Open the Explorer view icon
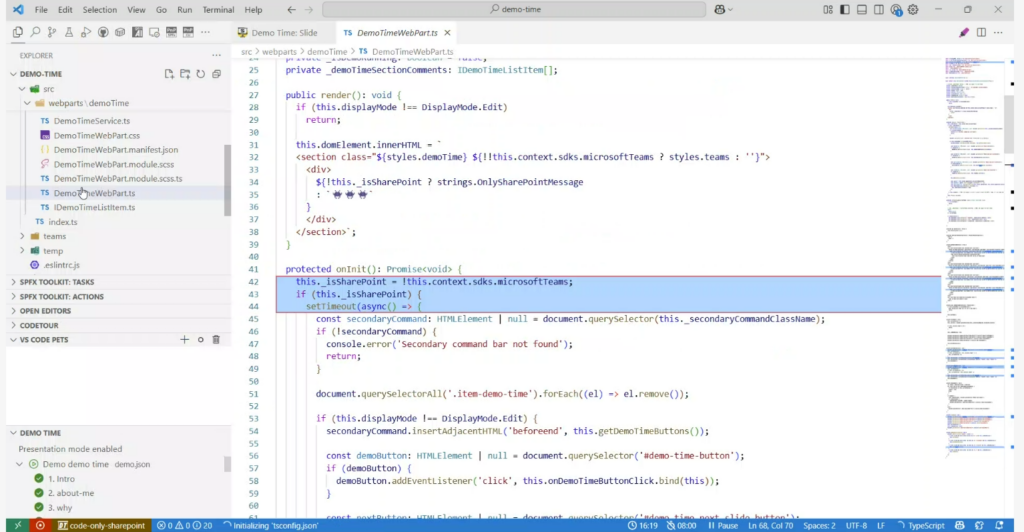The width and height of the screenshot is (1024, 532). 18,32
